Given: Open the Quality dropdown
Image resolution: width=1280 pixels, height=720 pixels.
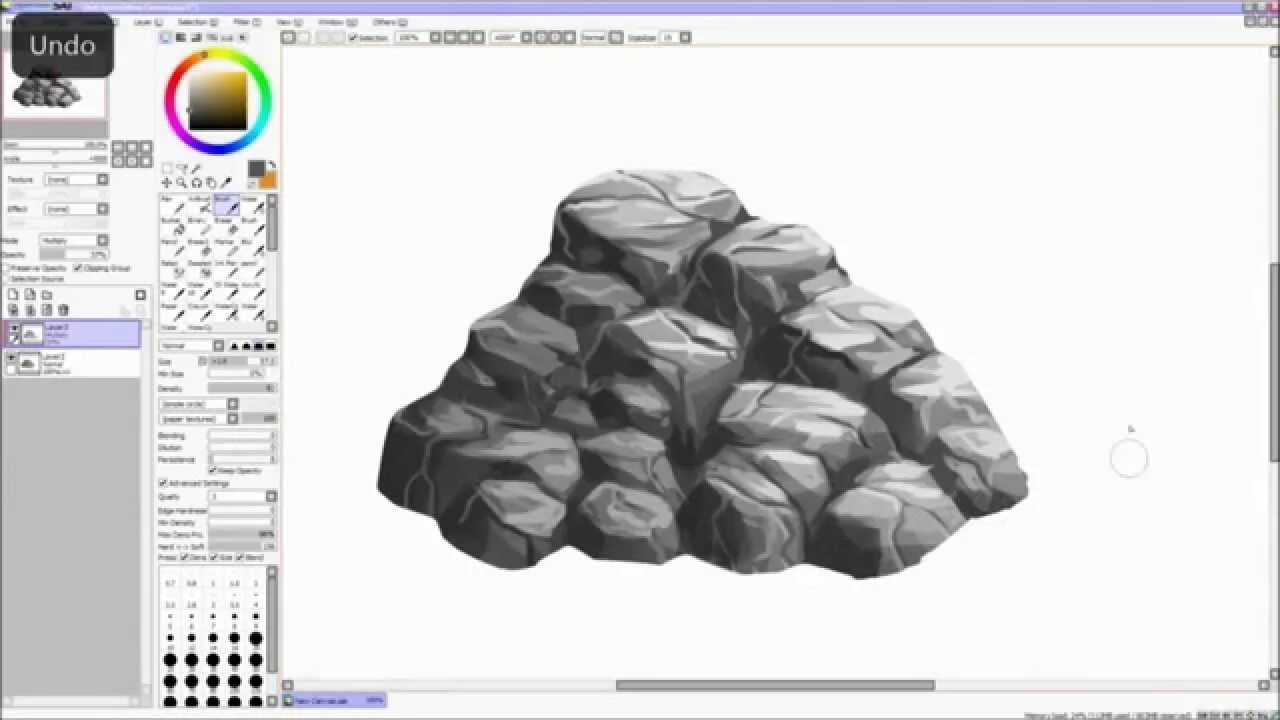Looking at the screenshot, I should (242, 496).
